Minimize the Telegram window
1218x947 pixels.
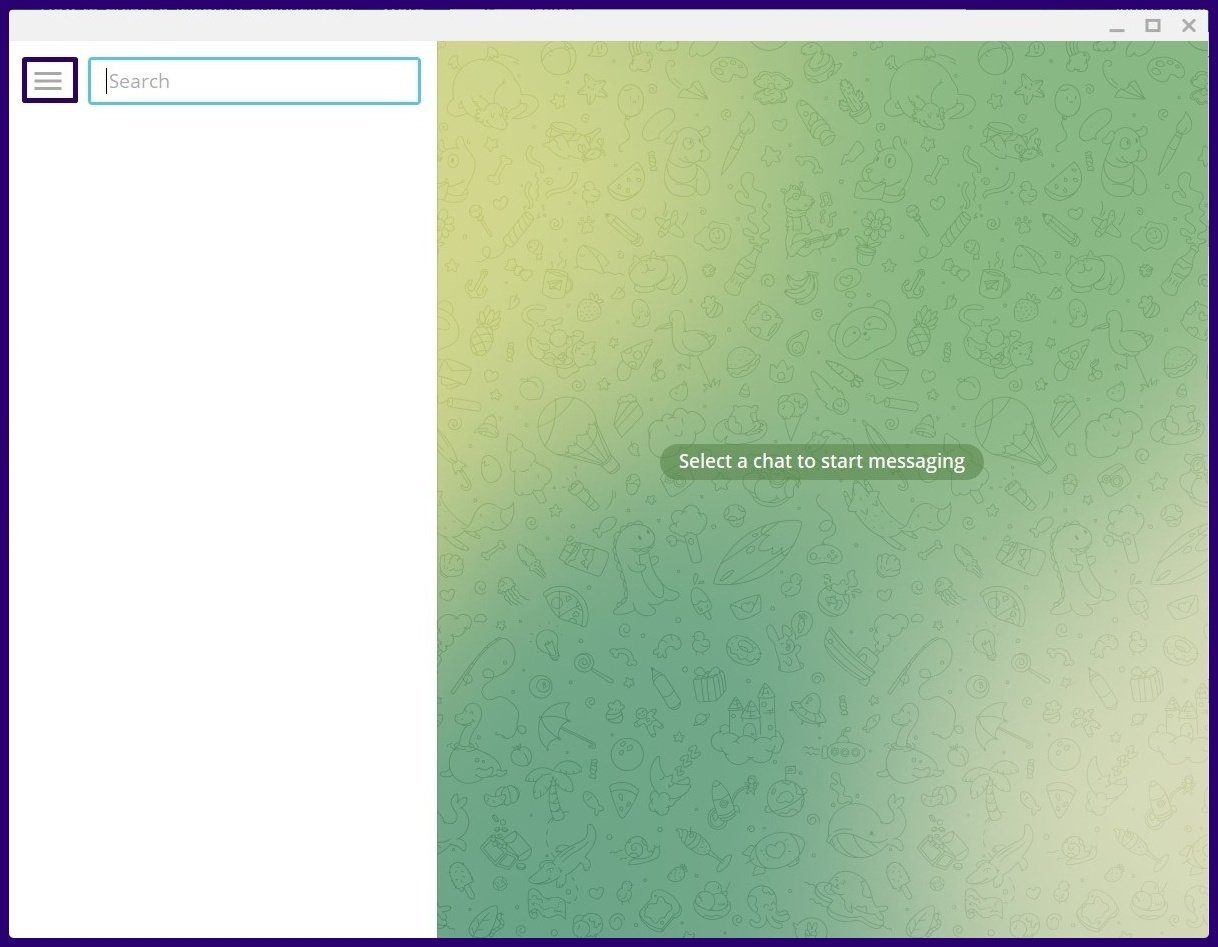(x=1117, y=27)
